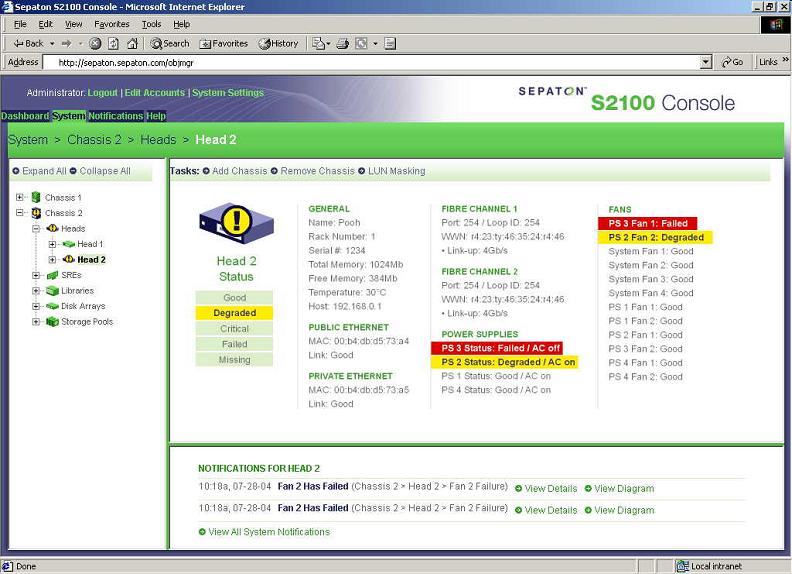Click the SREs icon in tree
The height and width of the screenshot is (574, 792).
click(x=53, y=275)
